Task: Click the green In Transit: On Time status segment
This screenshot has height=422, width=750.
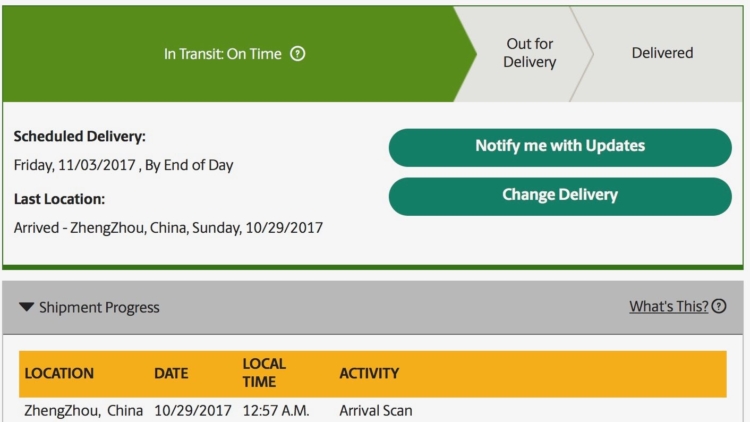Action: pyautogui.click(x=222, y=54)
